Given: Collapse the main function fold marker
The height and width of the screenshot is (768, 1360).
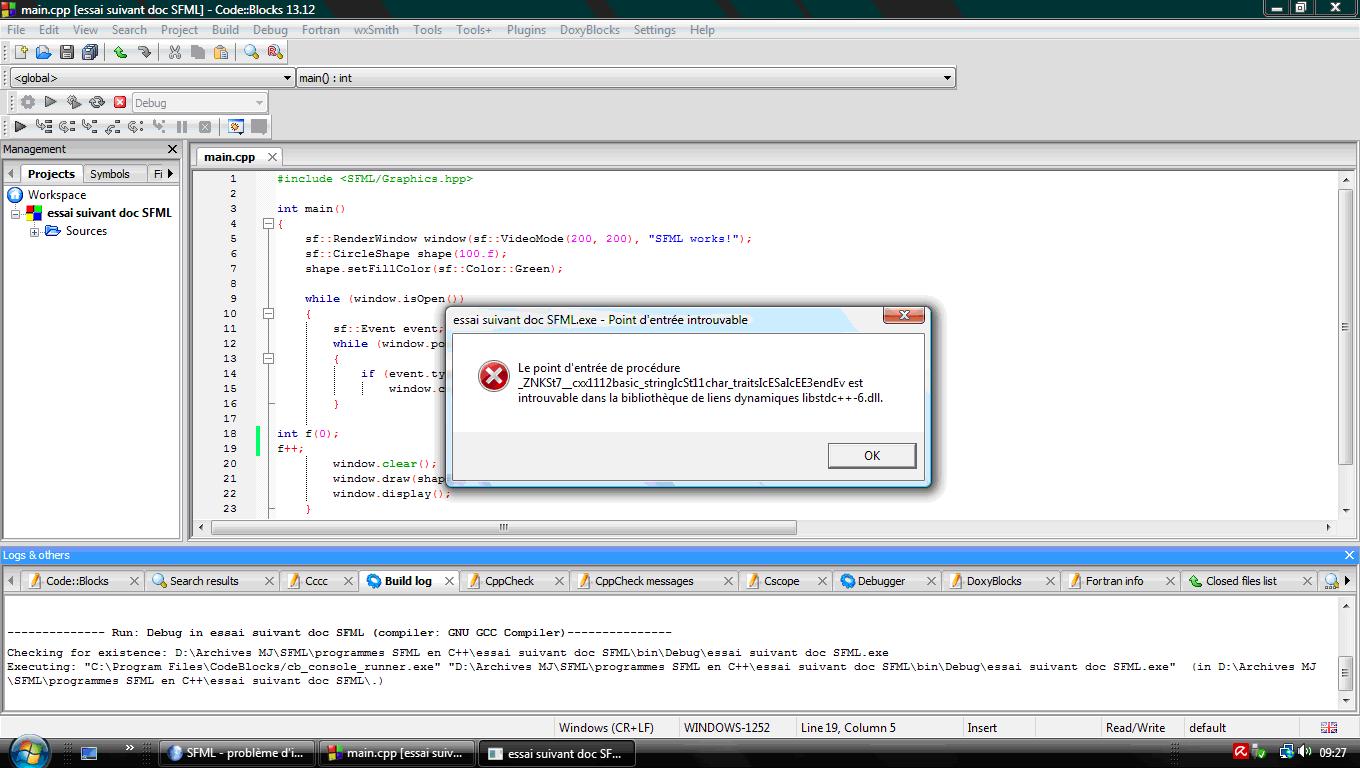Looking at the screenshot, I should point(267,223).
